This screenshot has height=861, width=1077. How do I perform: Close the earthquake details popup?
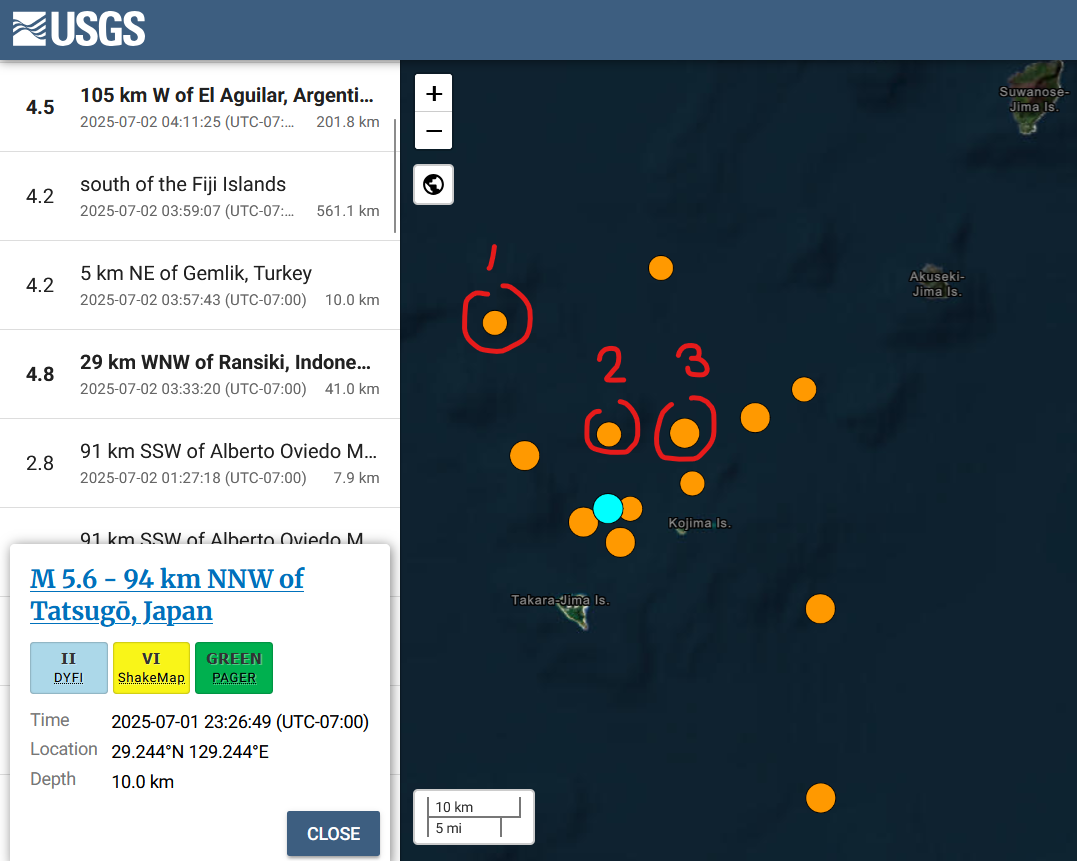[333, 834]
